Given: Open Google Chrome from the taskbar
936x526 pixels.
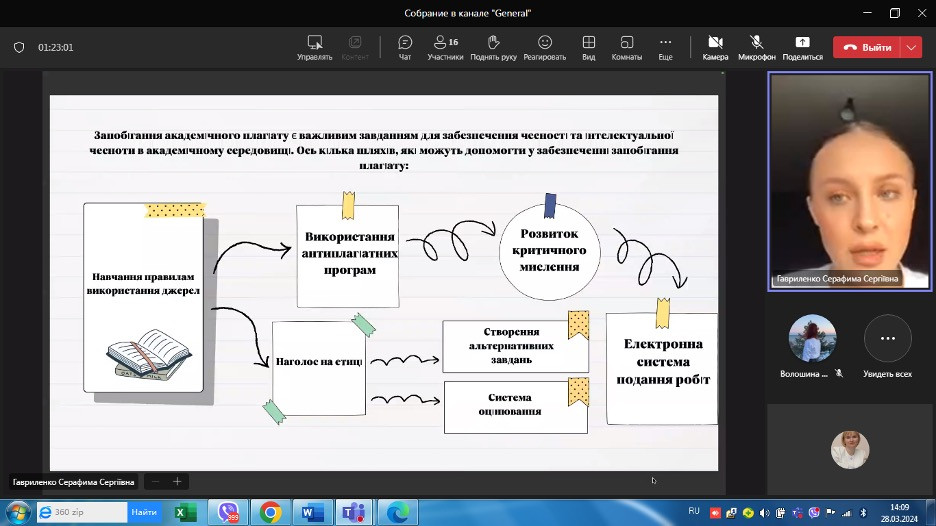Looking at the screenshot, I should [270, 512].
